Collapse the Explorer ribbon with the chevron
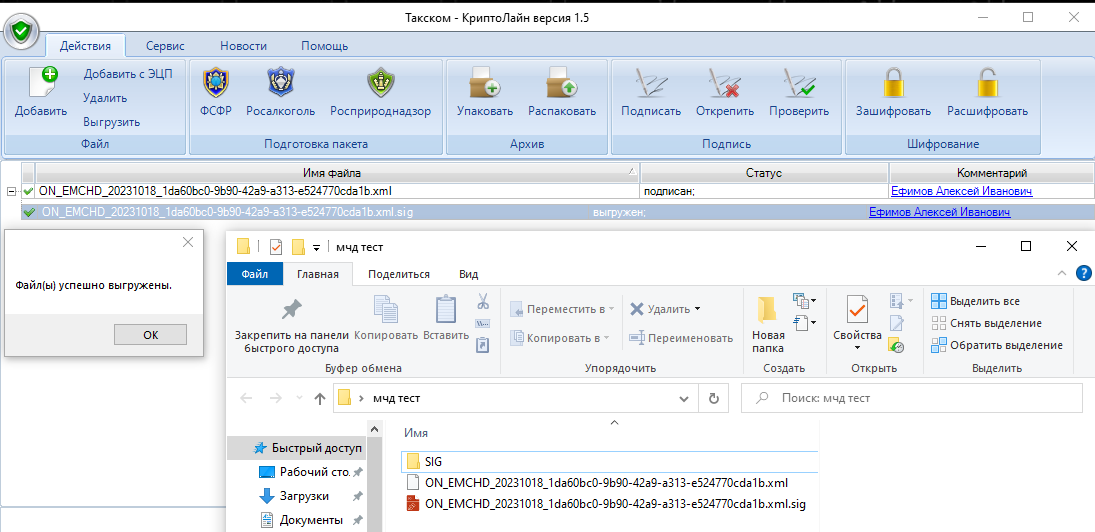 point(1062,273)
